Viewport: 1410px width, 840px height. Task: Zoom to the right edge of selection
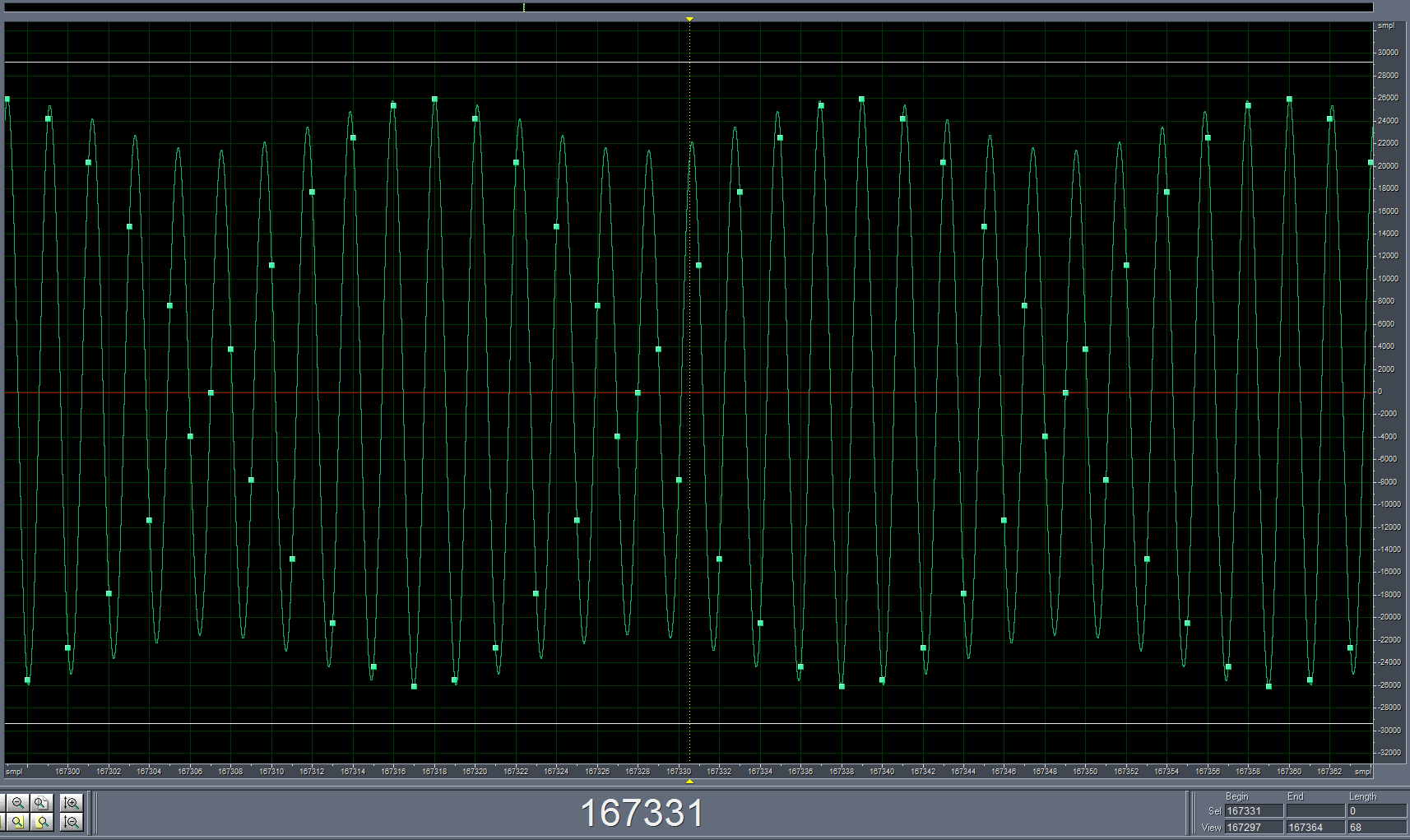[42, 822]
